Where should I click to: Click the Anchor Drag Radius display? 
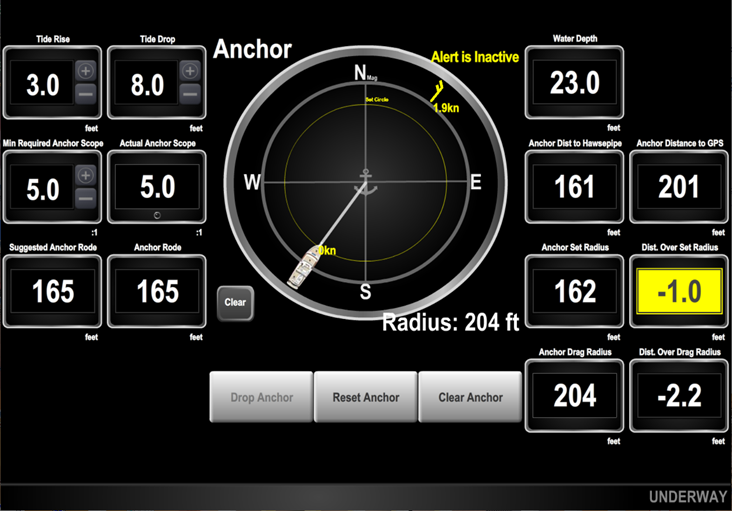point(575,395)
